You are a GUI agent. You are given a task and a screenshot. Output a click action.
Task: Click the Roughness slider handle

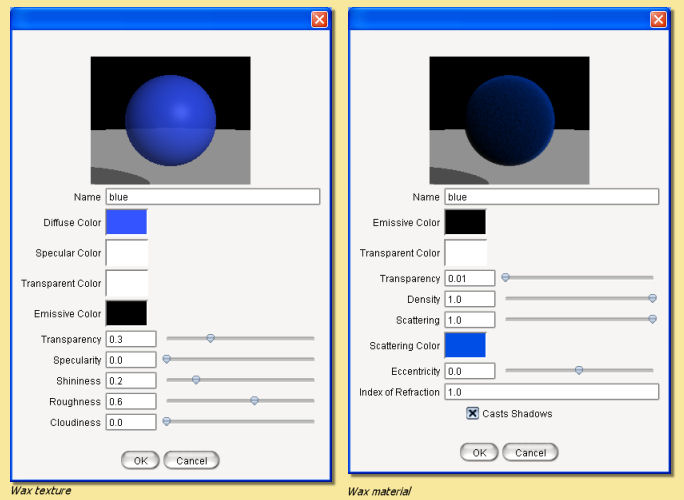254,400
